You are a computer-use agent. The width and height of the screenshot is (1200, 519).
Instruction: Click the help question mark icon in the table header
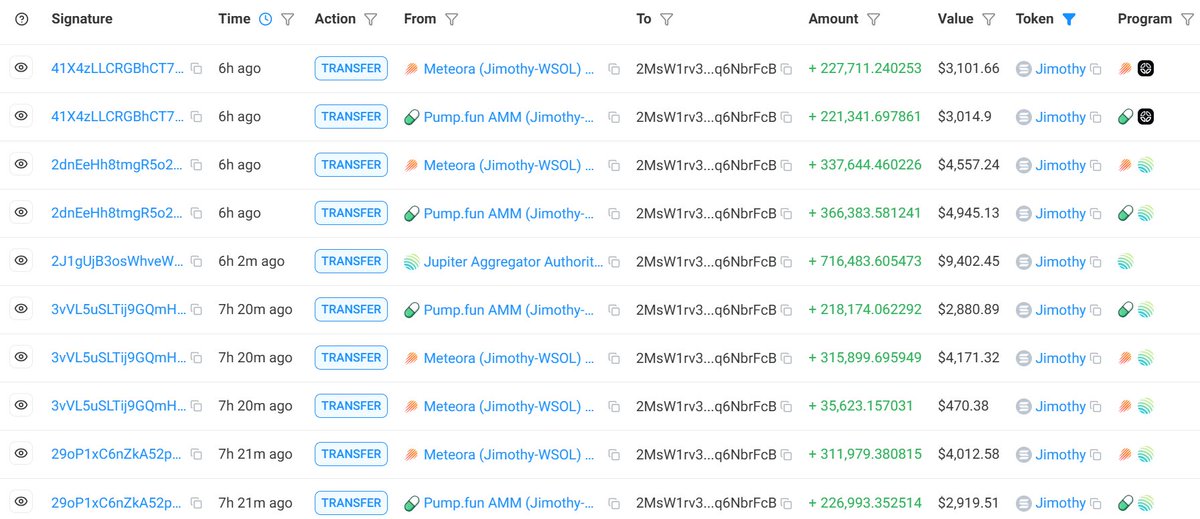(x=22, y=19)
